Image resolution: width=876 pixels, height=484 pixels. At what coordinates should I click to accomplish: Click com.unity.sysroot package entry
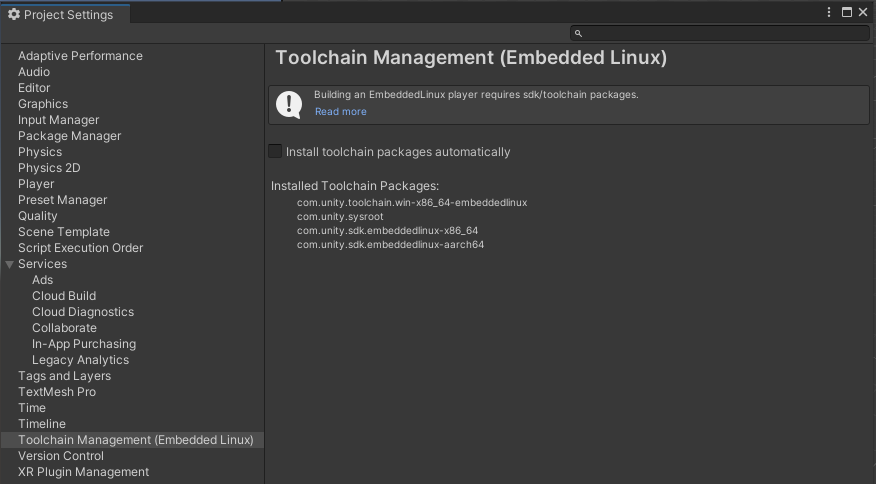click(x=340, y=217)
